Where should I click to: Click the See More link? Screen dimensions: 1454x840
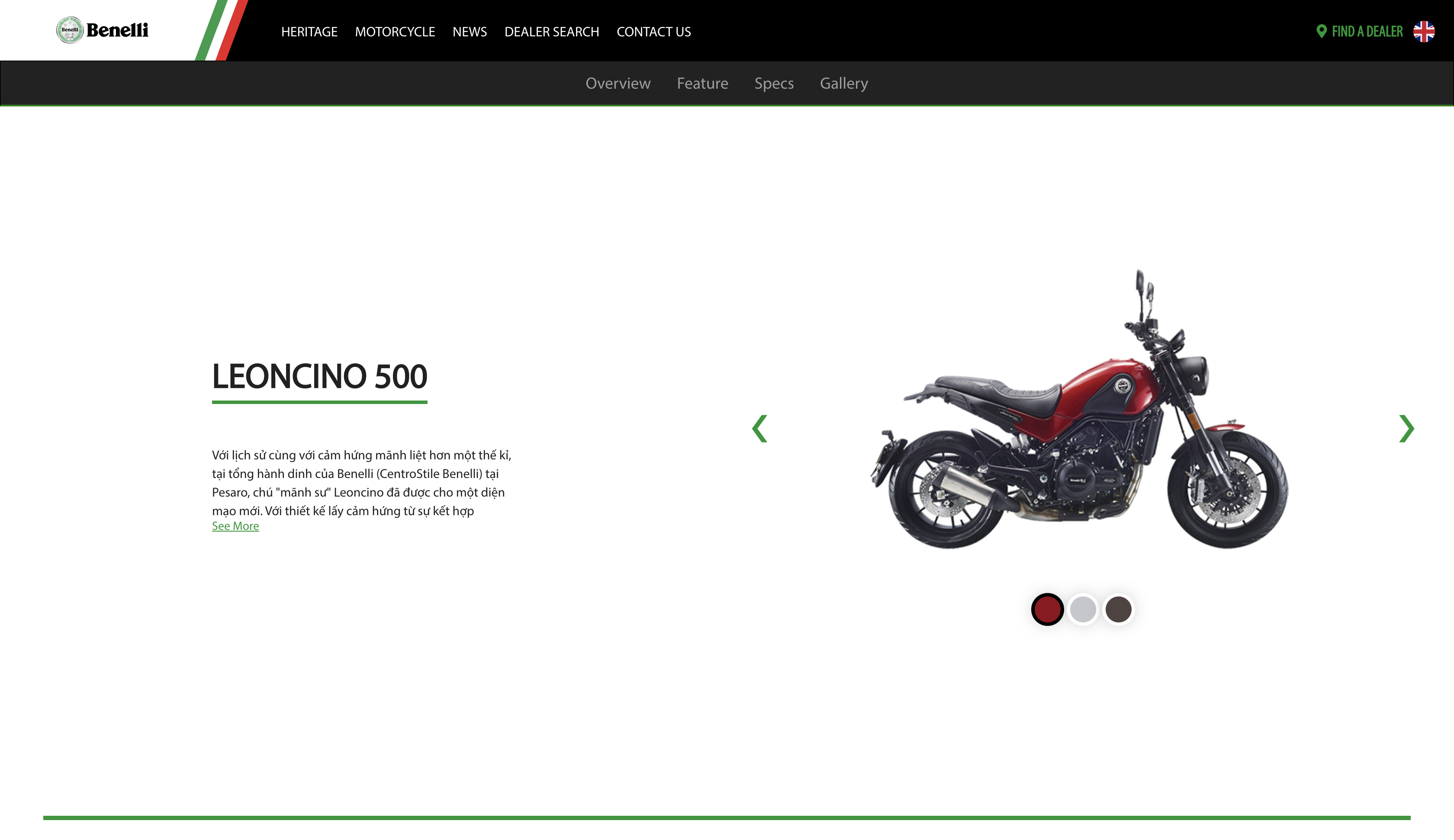[x=235, y=526]
